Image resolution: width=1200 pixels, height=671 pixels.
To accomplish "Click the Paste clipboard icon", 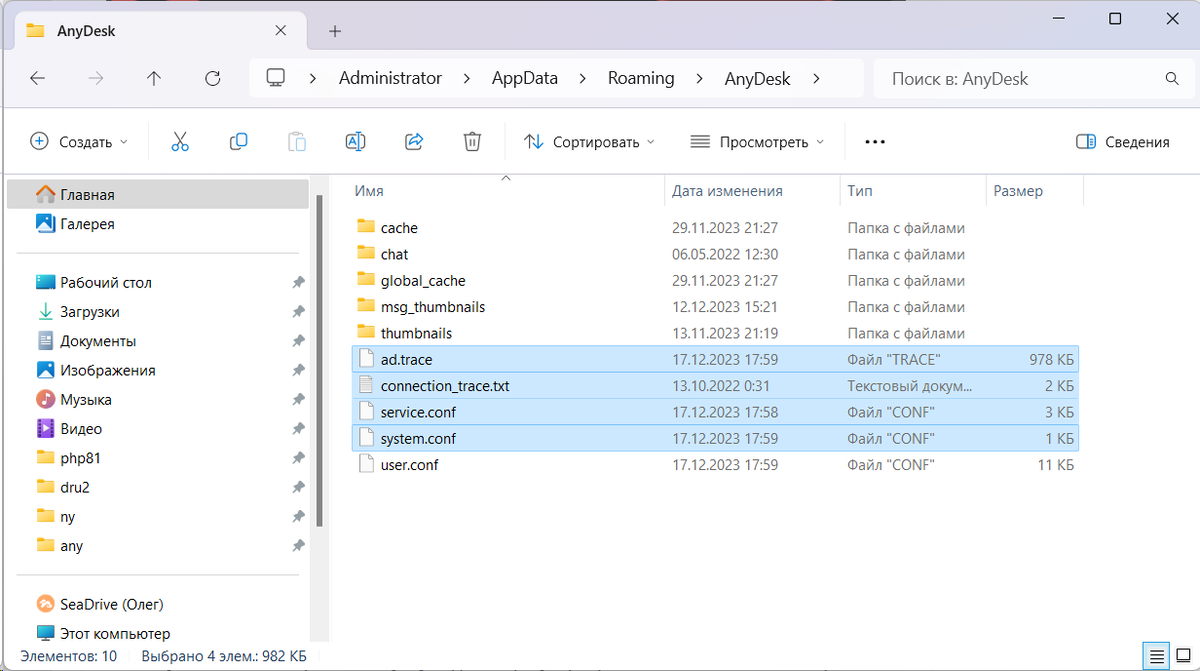I will [297, 142].
